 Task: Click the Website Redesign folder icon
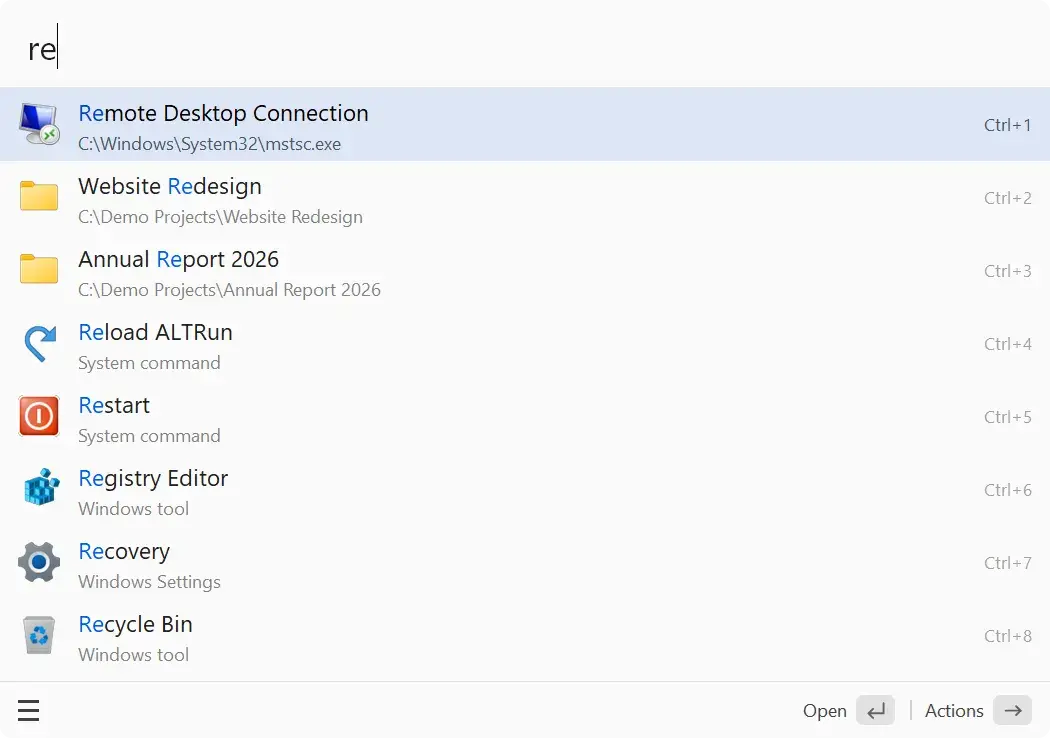coord(39,196)
